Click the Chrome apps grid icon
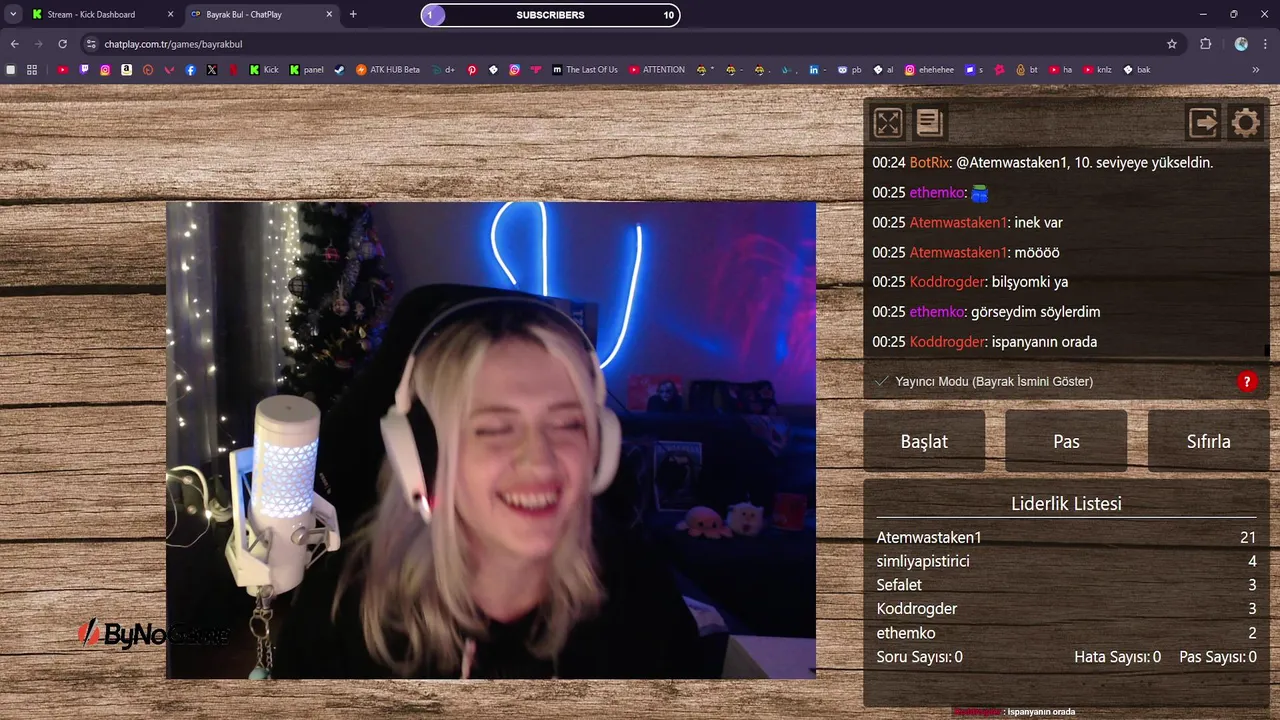This screenshot has width=1280, height=720. [32, 70]
